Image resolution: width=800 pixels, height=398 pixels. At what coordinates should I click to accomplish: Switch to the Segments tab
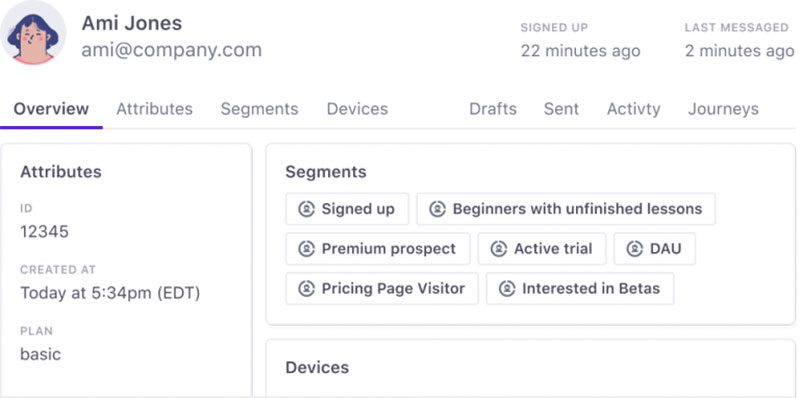click(x=259, y=109)
